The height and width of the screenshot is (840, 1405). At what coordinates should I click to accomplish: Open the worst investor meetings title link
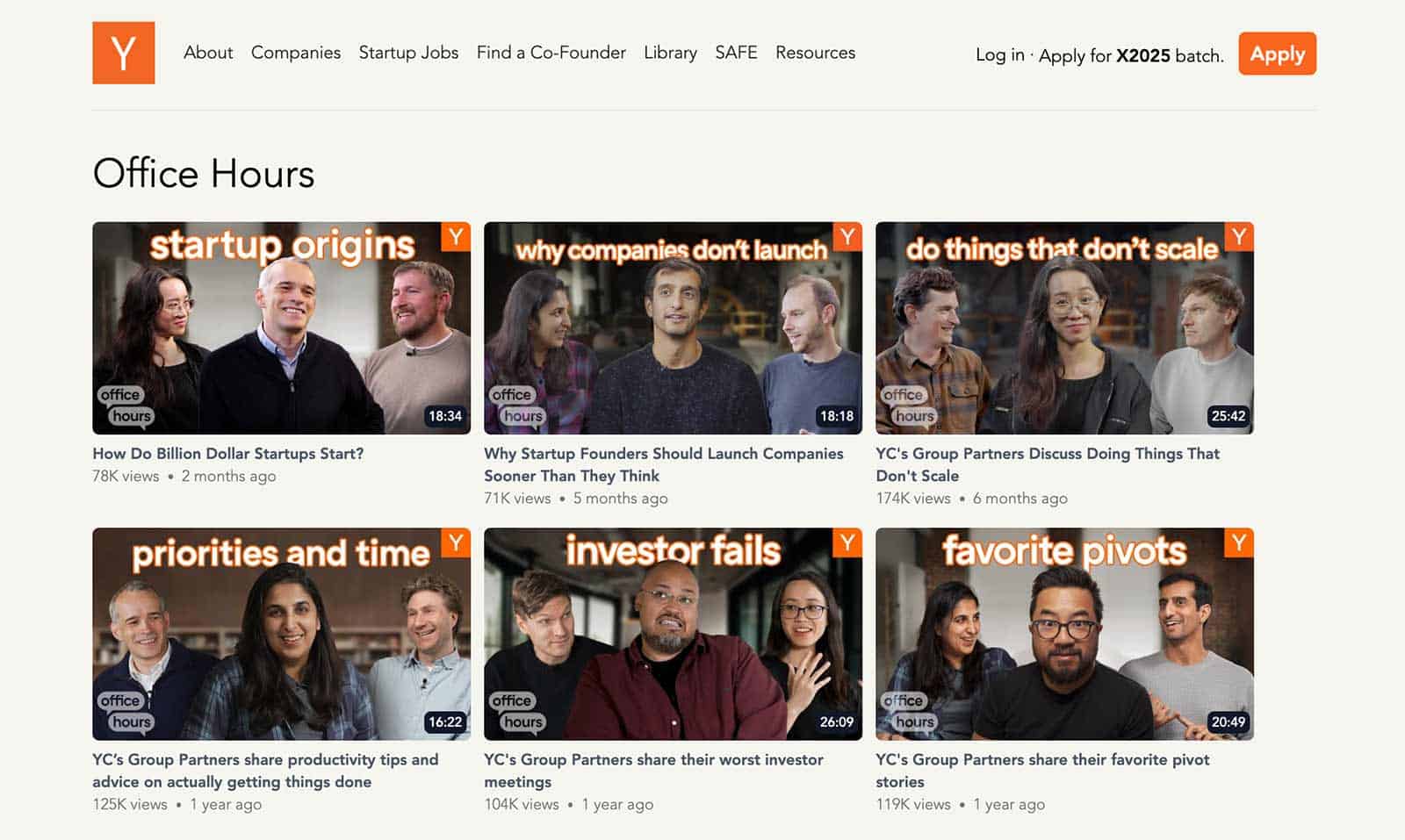[x=654, y=771]
